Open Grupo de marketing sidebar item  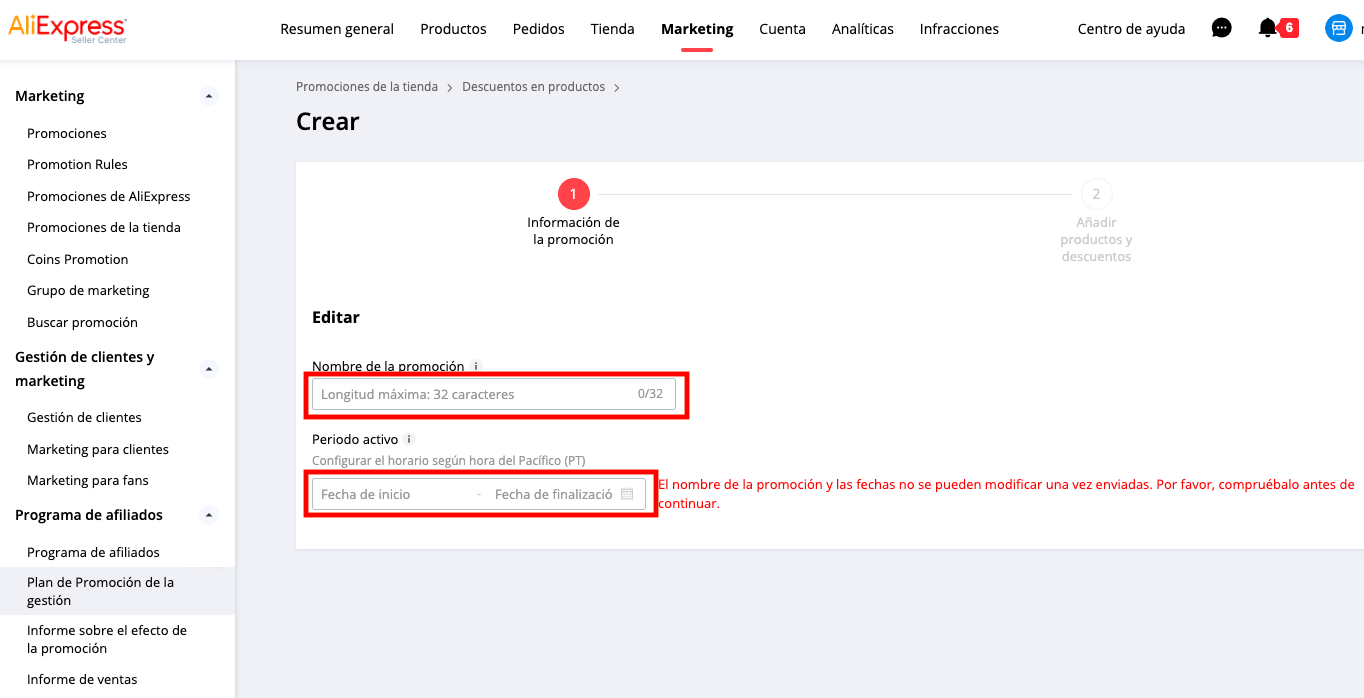(x=88, y=290)
